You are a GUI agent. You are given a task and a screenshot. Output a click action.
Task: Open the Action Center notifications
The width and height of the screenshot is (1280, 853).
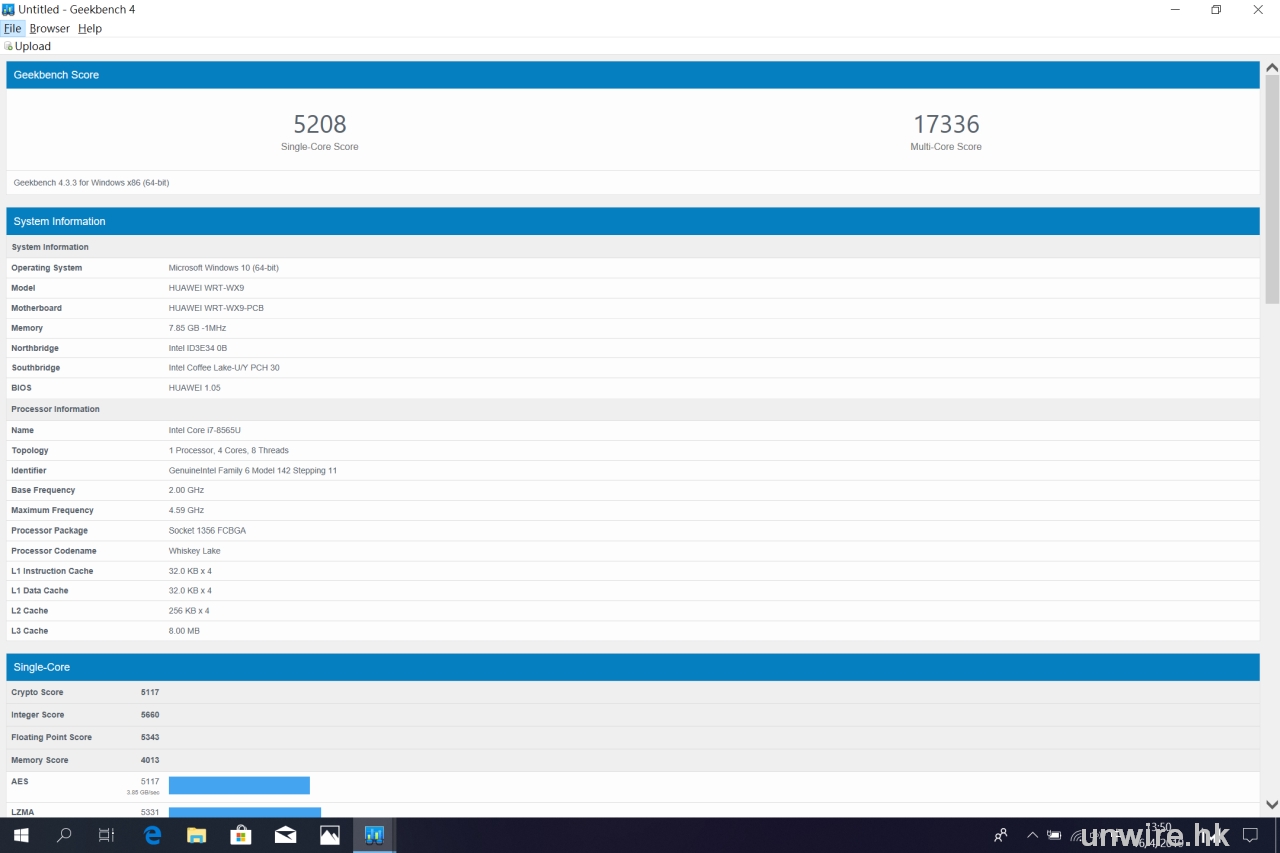coord(1250,835)
